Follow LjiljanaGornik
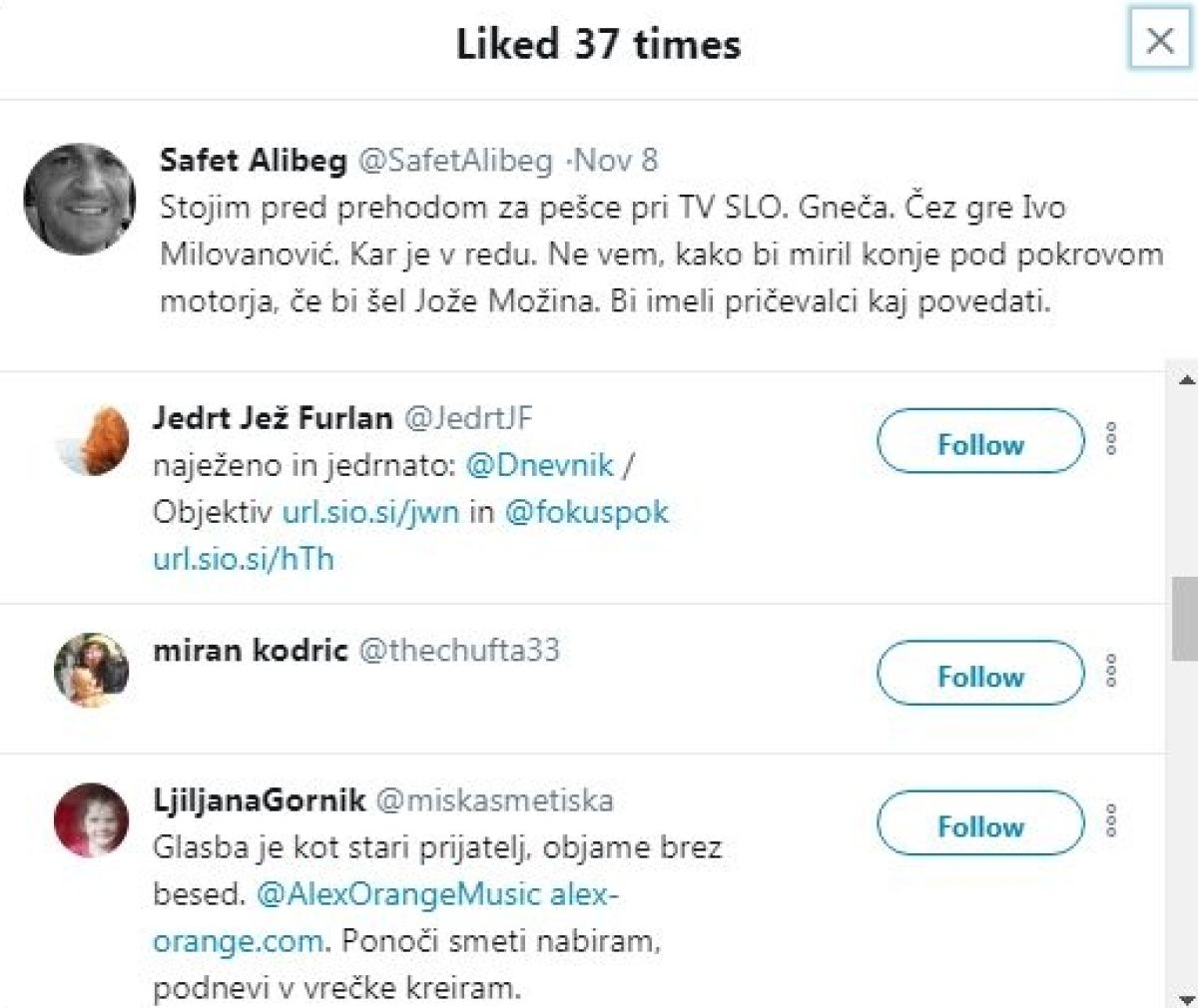 (980, 824)
